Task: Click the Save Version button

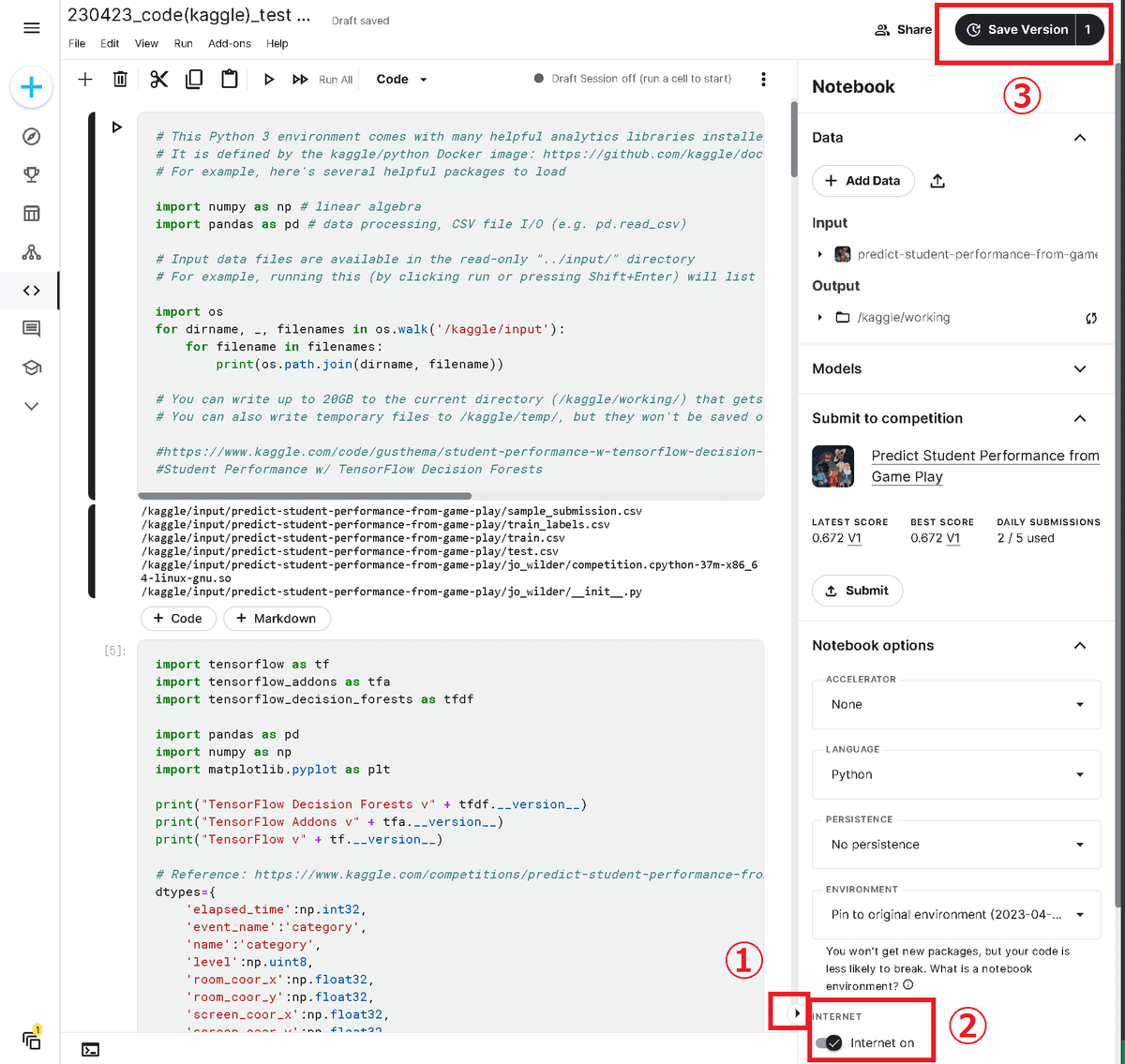Action: tap(1021, 29)
